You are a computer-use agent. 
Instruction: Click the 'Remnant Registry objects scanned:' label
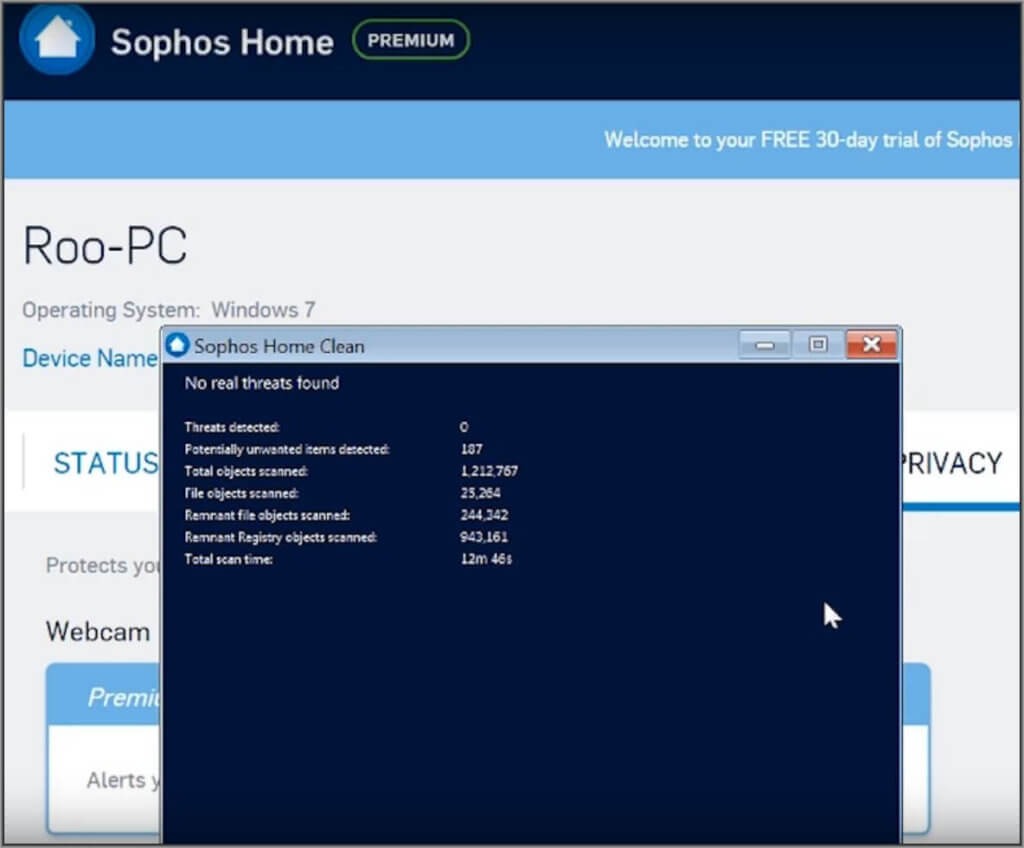(281, 537)
